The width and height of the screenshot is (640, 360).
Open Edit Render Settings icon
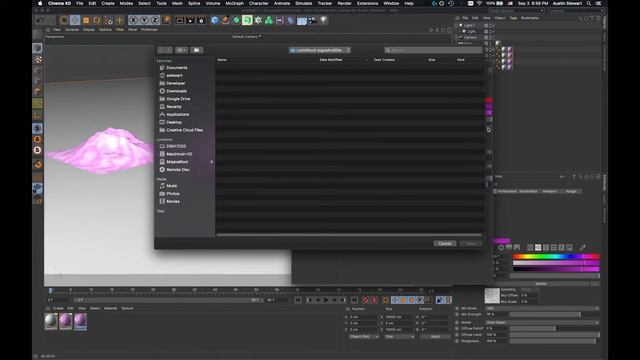[201, 20]
